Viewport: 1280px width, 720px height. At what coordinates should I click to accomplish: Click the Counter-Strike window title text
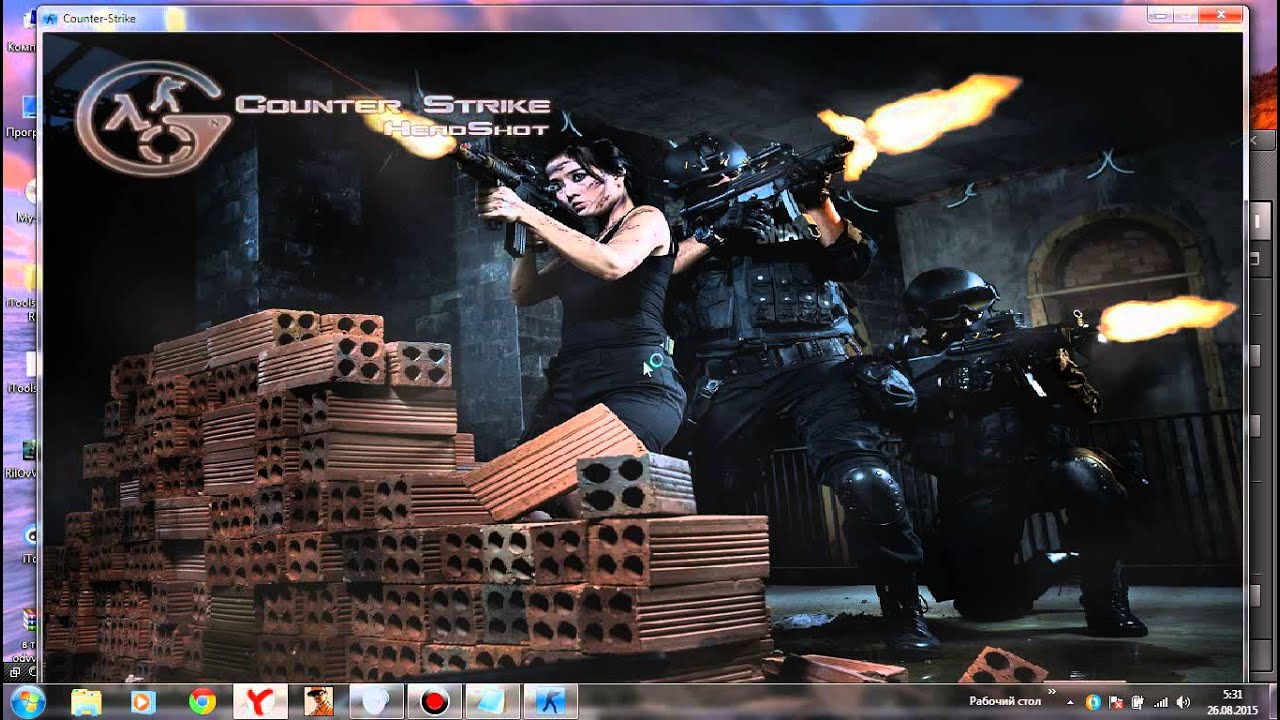(99, 18)
